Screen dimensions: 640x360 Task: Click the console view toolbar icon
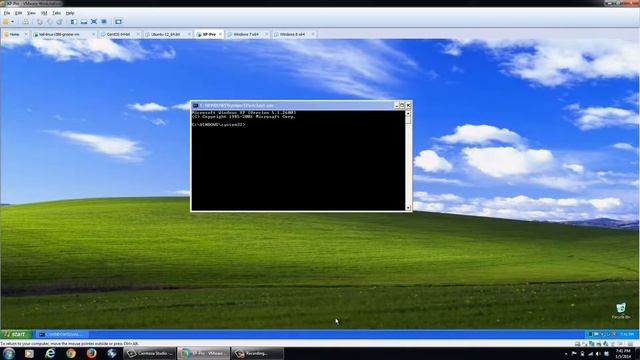click(x=118, y=22)
